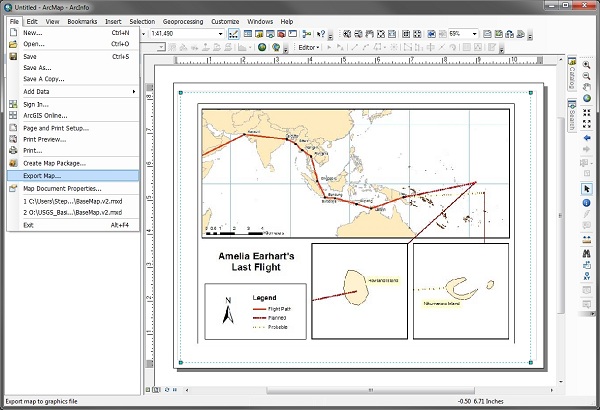This screenshot has width=600, height=410.
Task: Open Editor toolbar options chevron
Action: [x=502, y=49]
